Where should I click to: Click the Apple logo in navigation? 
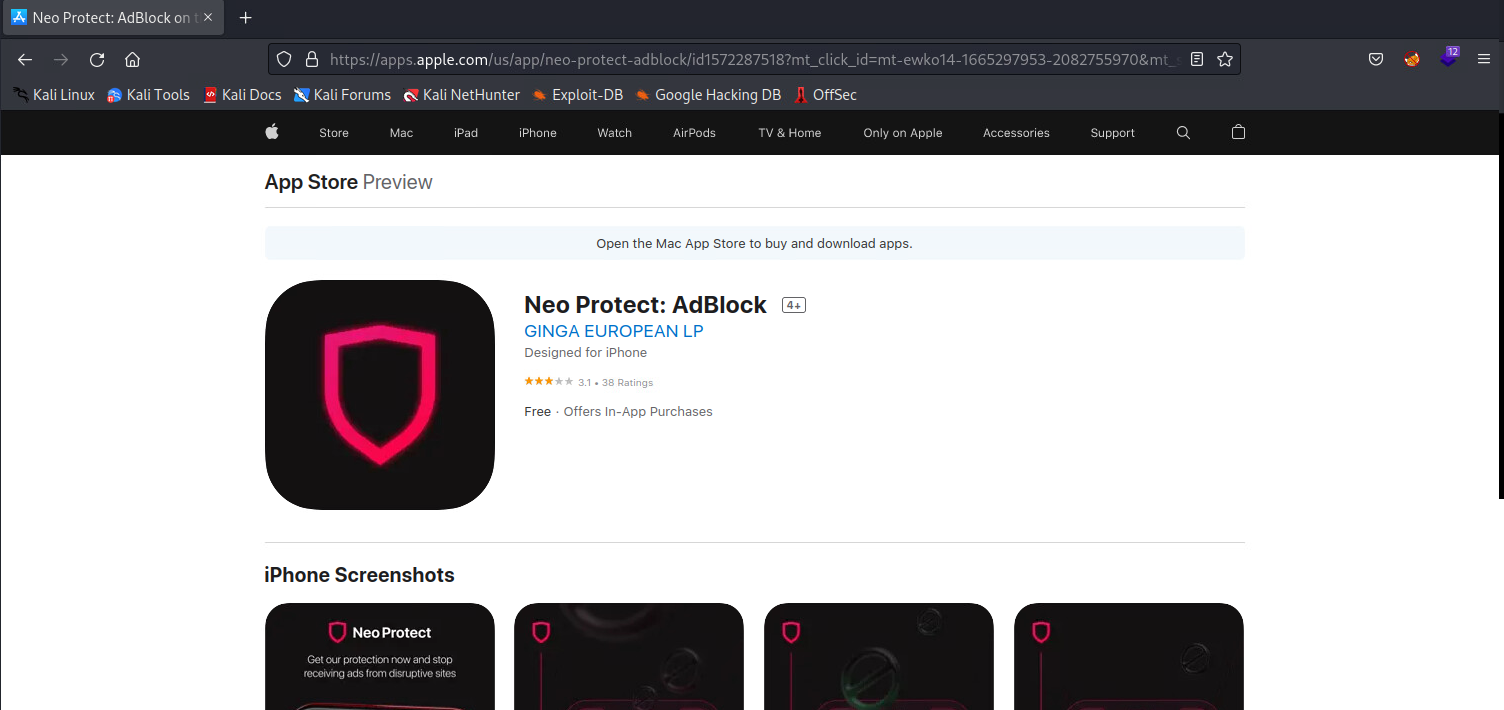272,132
